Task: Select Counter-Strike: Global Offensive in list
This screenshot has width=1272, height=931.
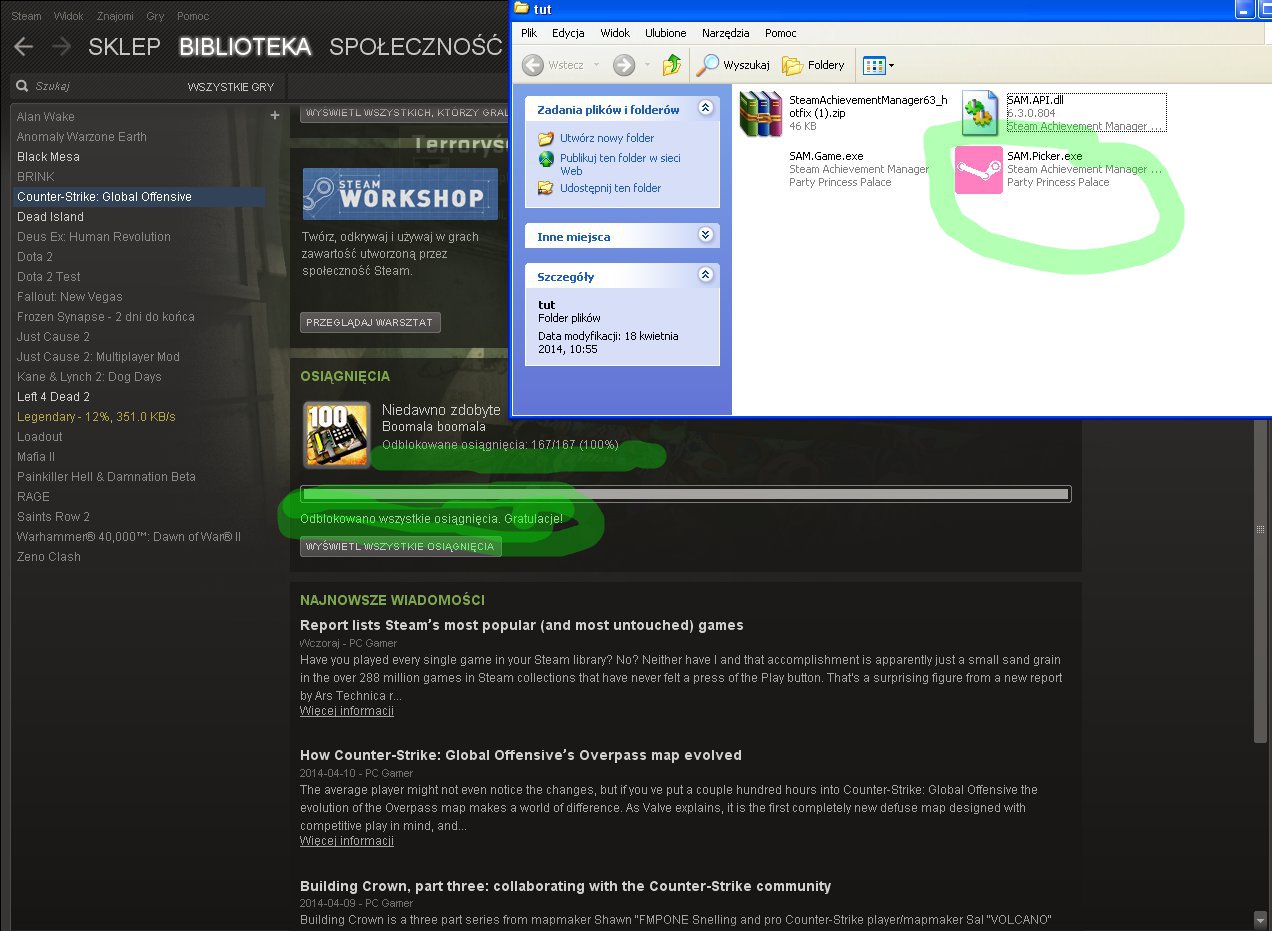Action: click(140, 197)
